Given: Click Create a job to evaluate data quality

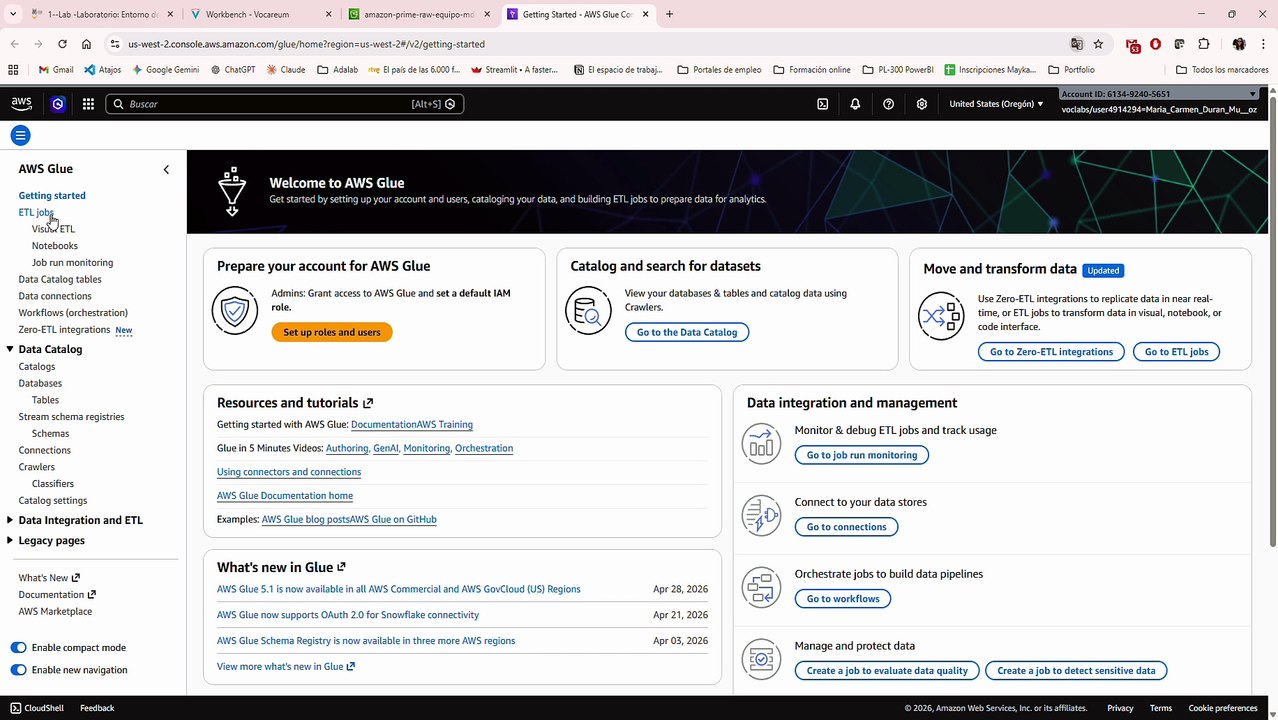Looking at the screenshot, I should pos(887,671).
